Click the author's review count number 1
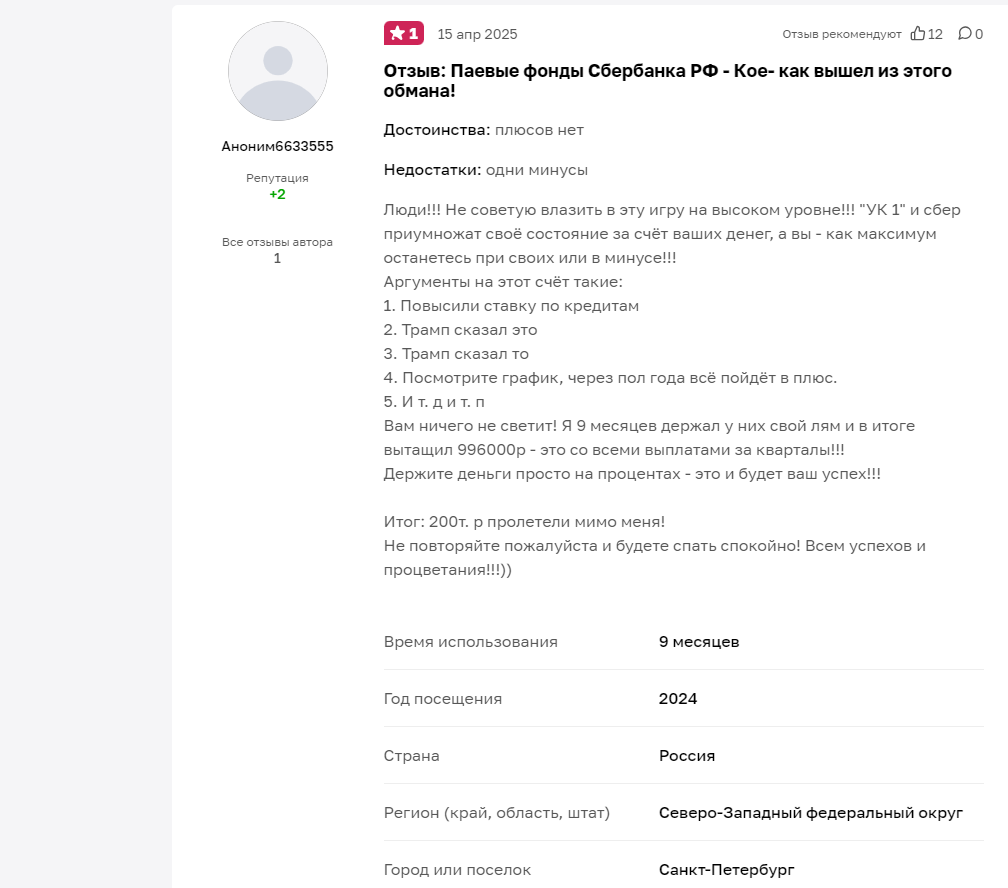The height and width of the screenshot is (888, 1008). tap(278, 258)
